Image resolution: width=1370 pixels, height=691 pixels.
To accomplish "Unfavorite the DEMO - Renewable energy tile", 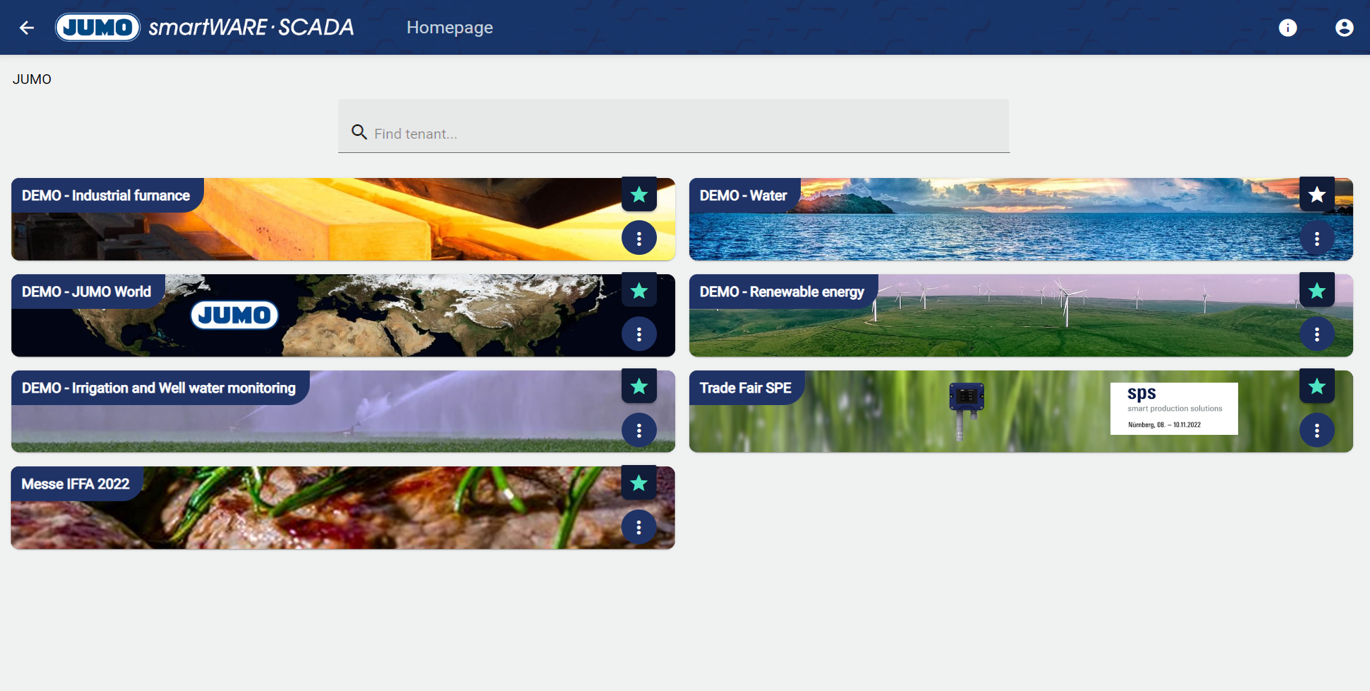I will (x=1317, y=291).
